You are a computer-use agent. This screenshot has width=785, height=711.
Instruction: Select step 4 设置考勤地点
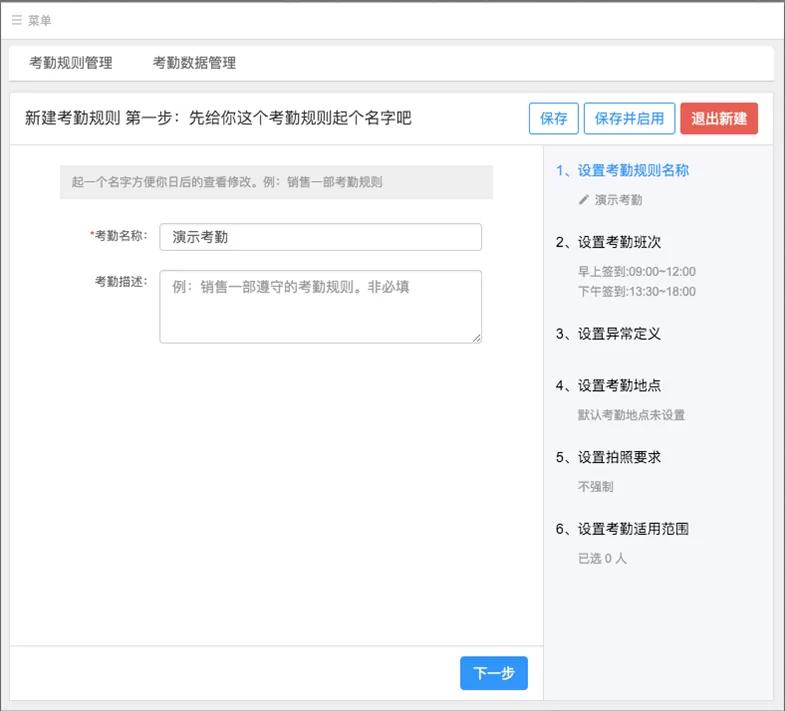(x=608, y=386)
